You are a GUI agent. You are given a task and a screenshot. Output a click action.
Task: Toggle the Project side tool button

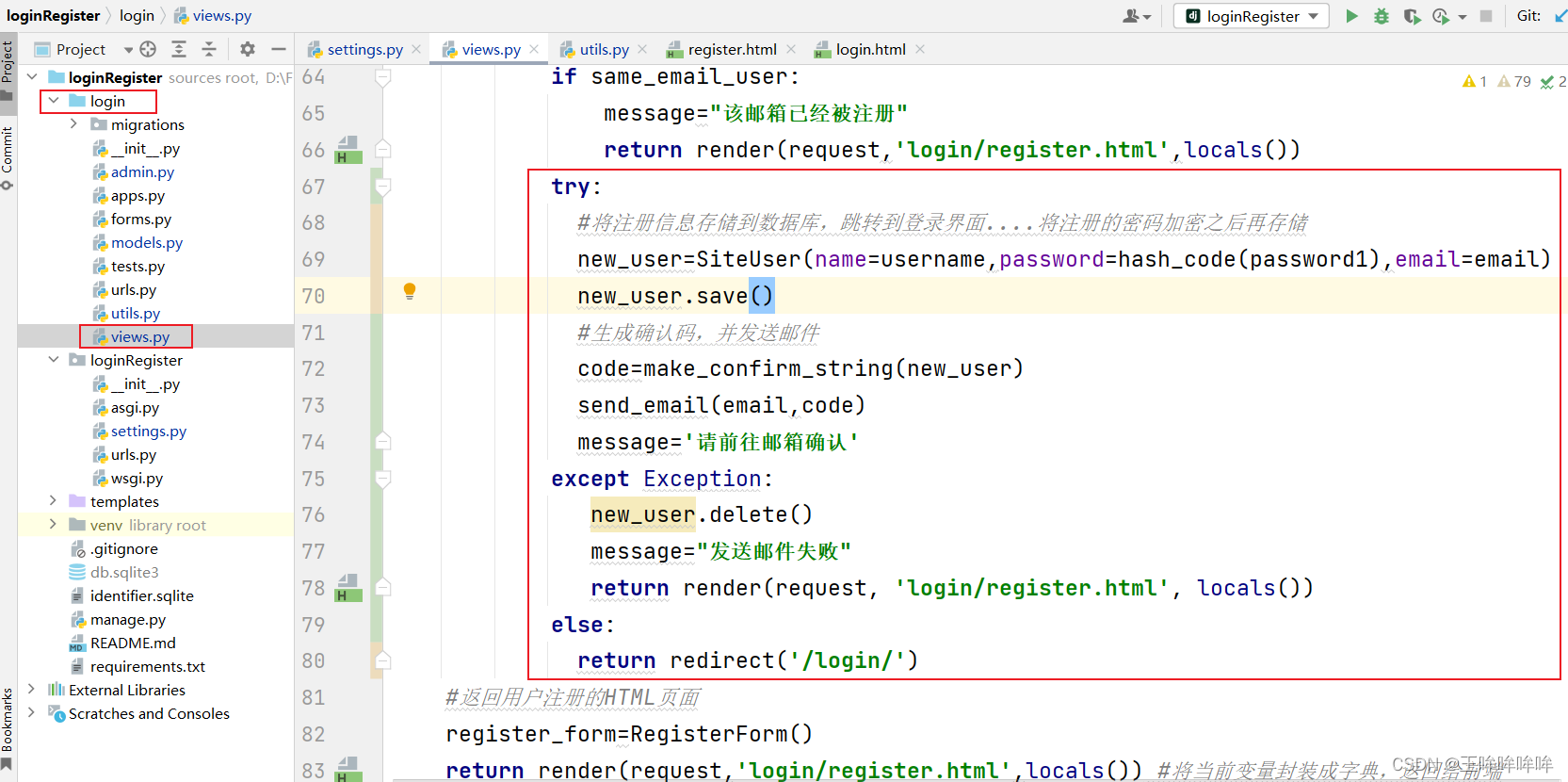tap(8, 68)
